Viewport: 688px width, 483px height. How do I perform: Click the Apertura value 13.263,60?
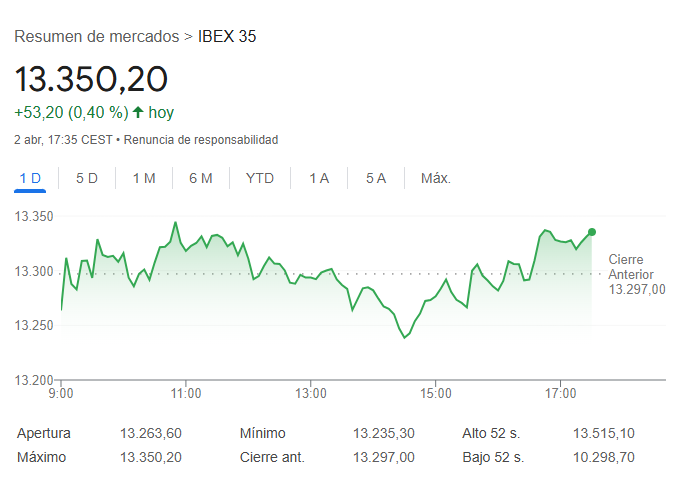coord(151,434)
